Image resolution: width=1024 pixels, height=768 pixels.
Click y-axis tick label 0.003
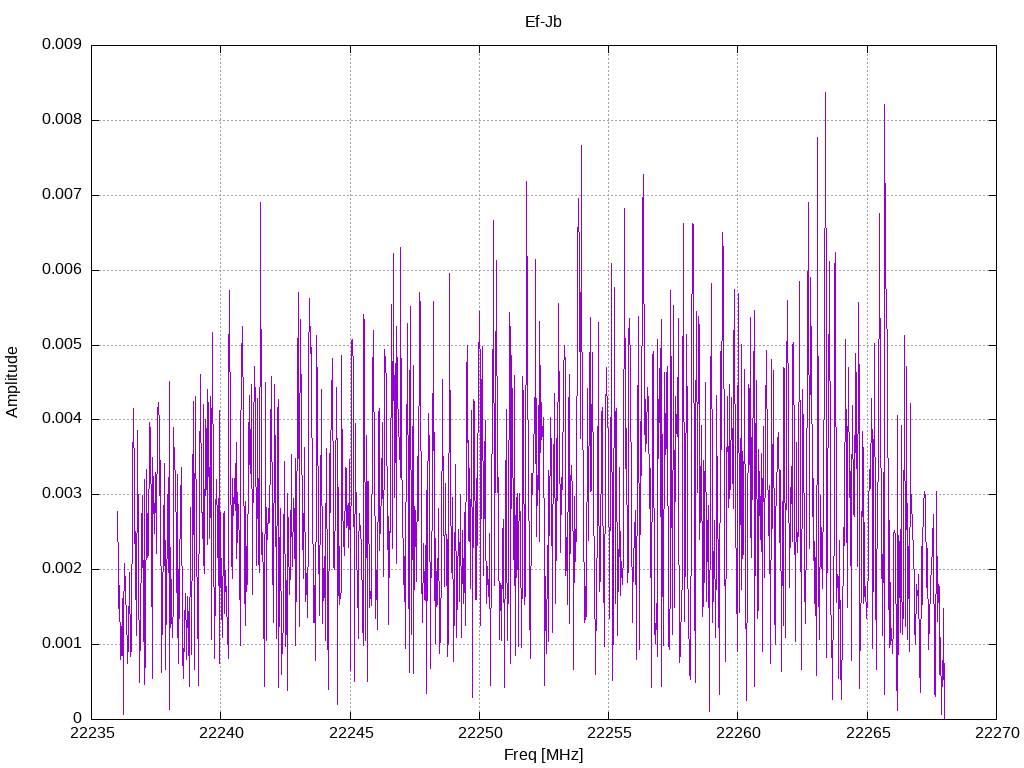62,494
